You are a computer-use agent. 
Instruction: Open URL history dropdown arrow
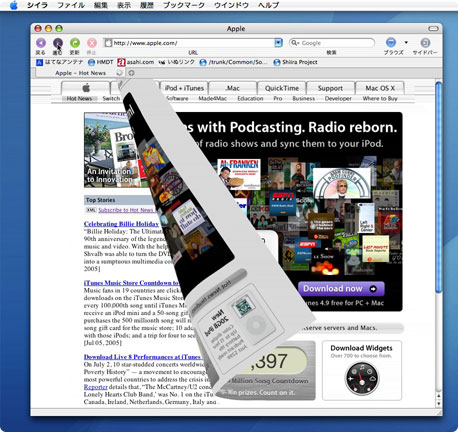pos(278,43)
